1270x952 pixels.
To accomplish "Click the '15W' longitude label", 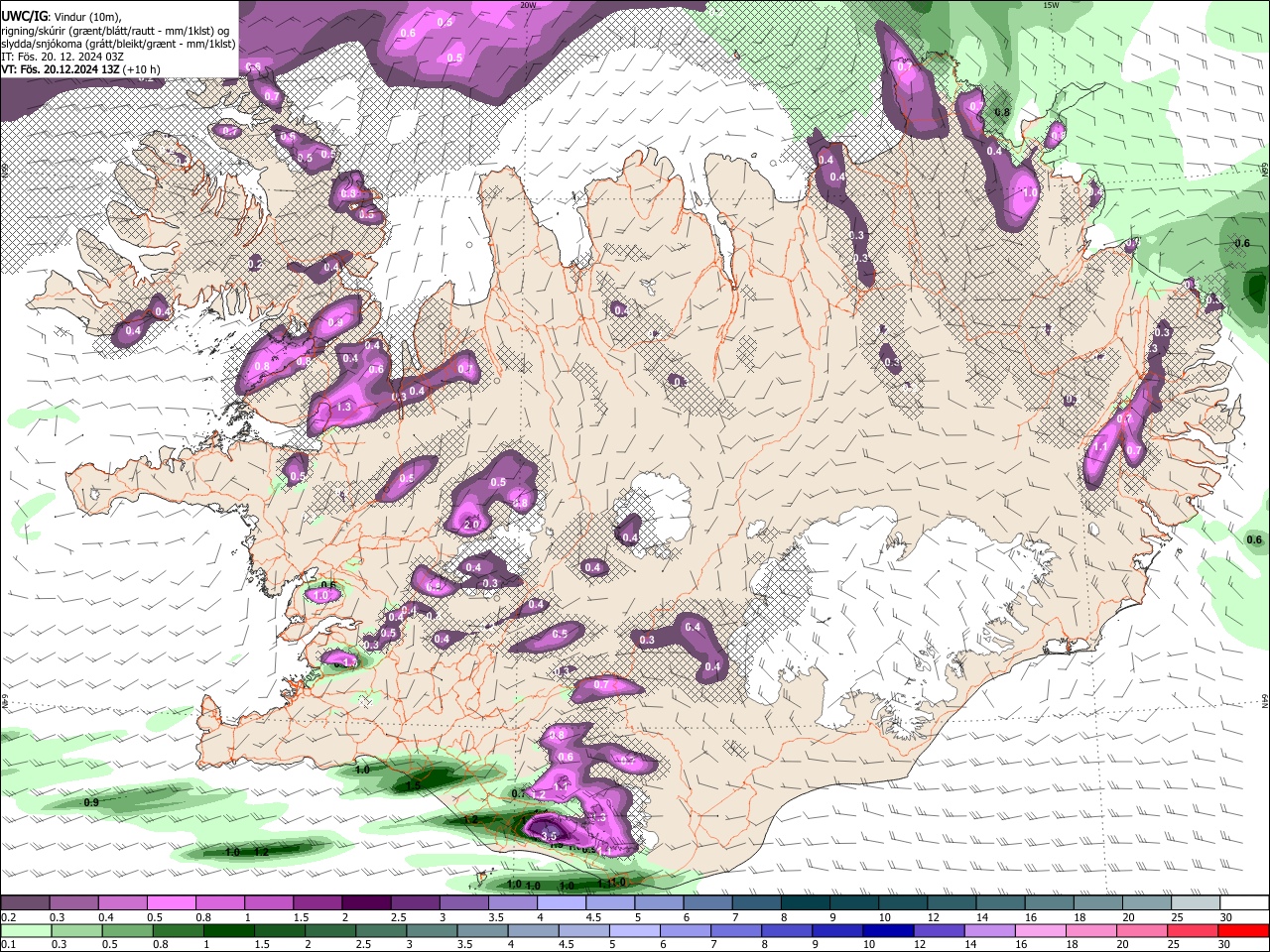I will (1051, 5).
